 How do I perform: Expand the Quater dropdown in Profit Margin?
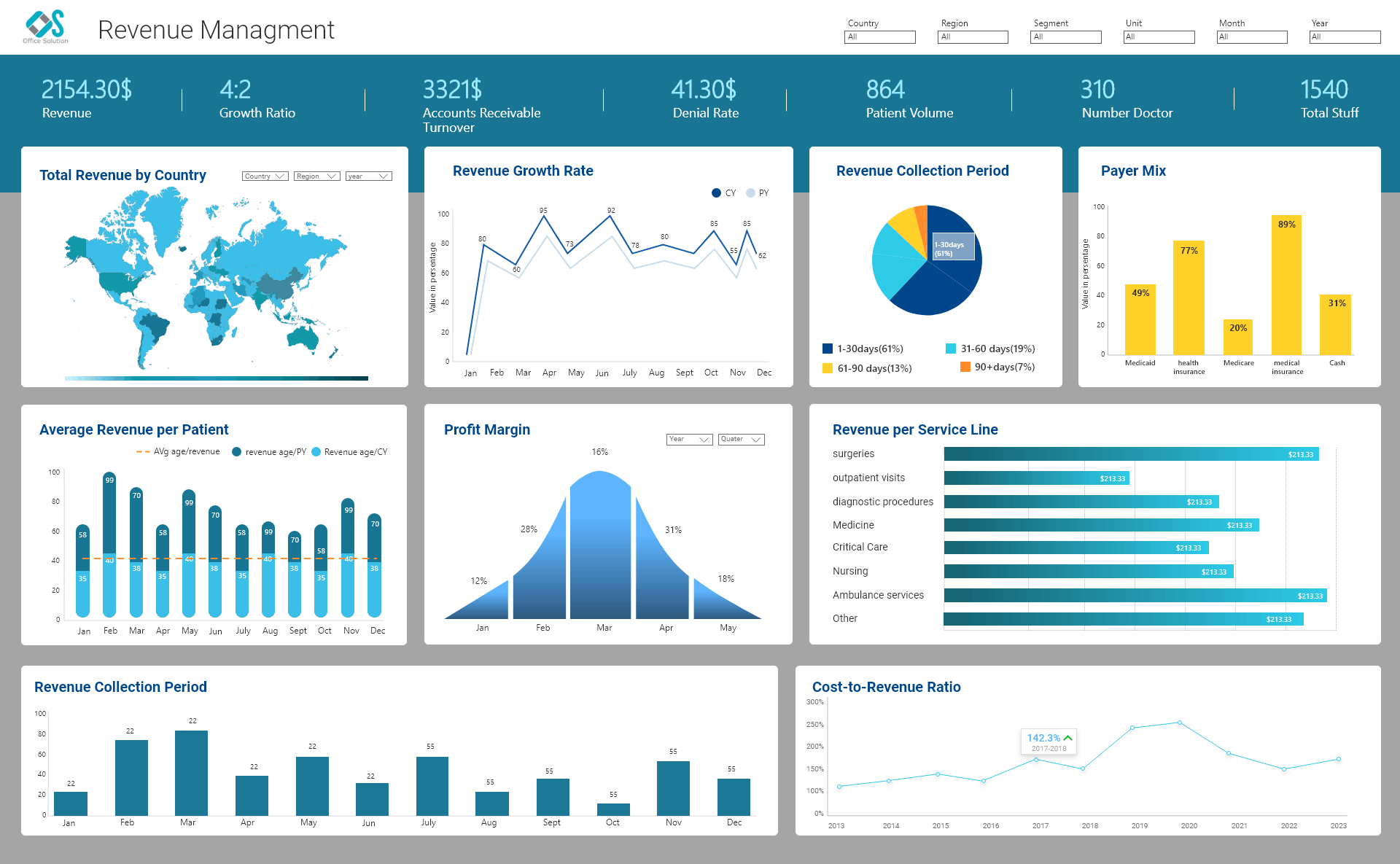[x=741, y=440]
